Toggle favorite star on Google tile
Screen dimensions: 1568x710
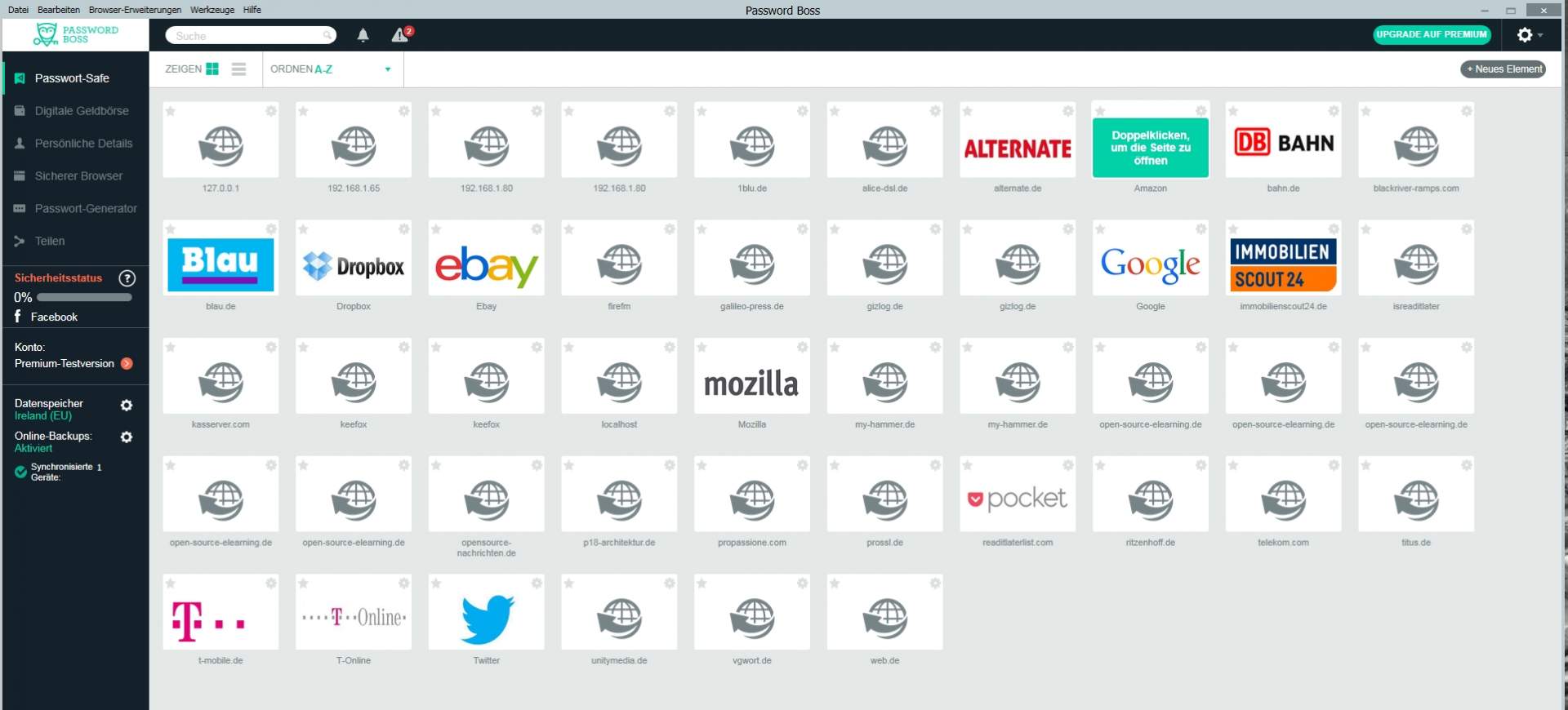1100,229
